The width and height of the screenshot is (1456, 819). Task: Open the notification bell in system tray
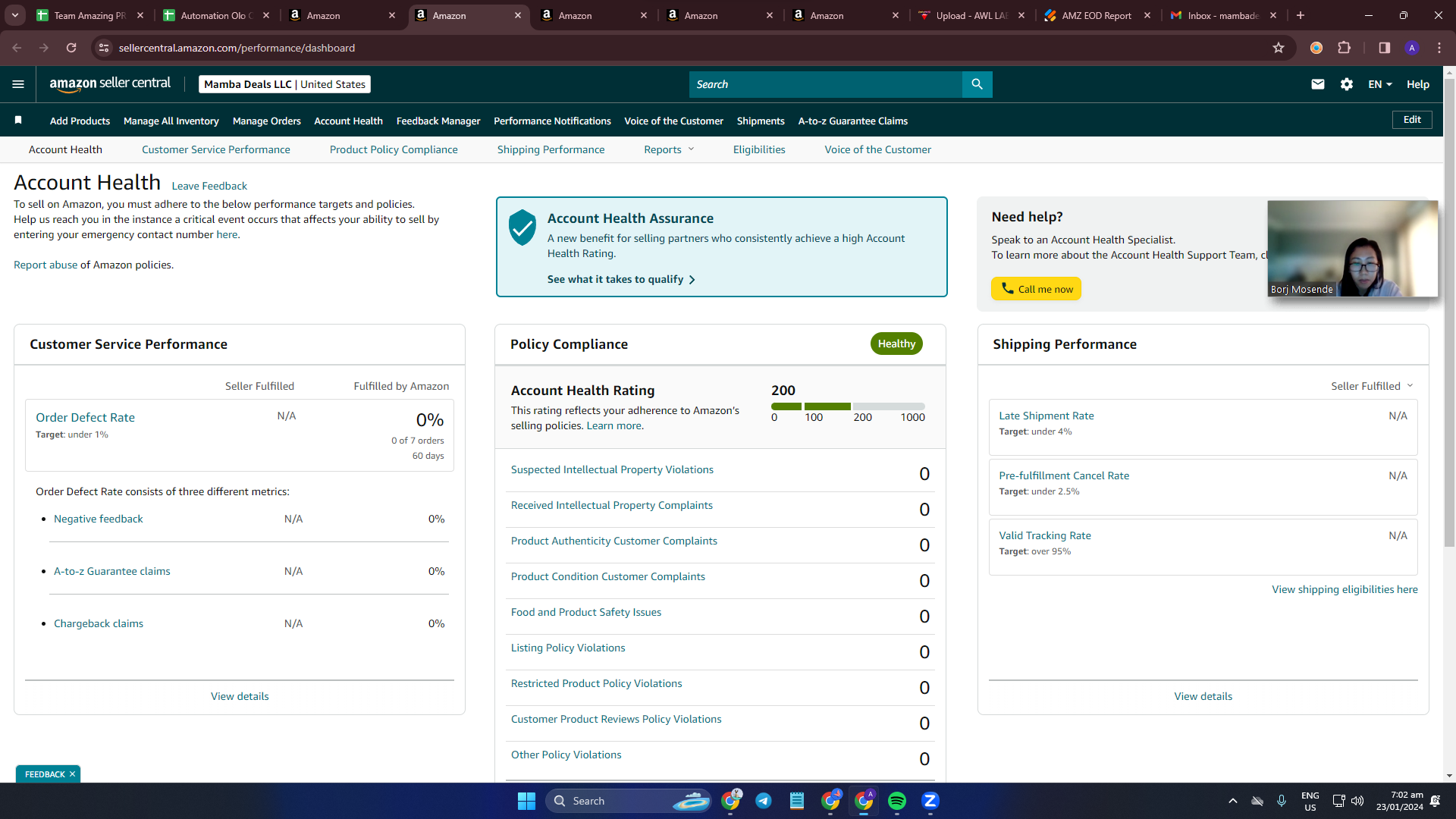click(1436, 801)
